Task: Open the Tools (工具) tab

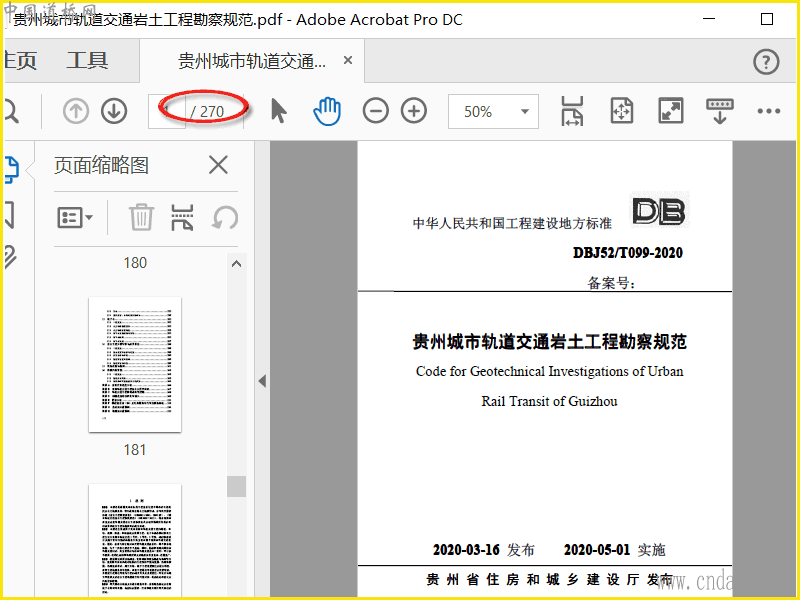Action: click(87, 61)
